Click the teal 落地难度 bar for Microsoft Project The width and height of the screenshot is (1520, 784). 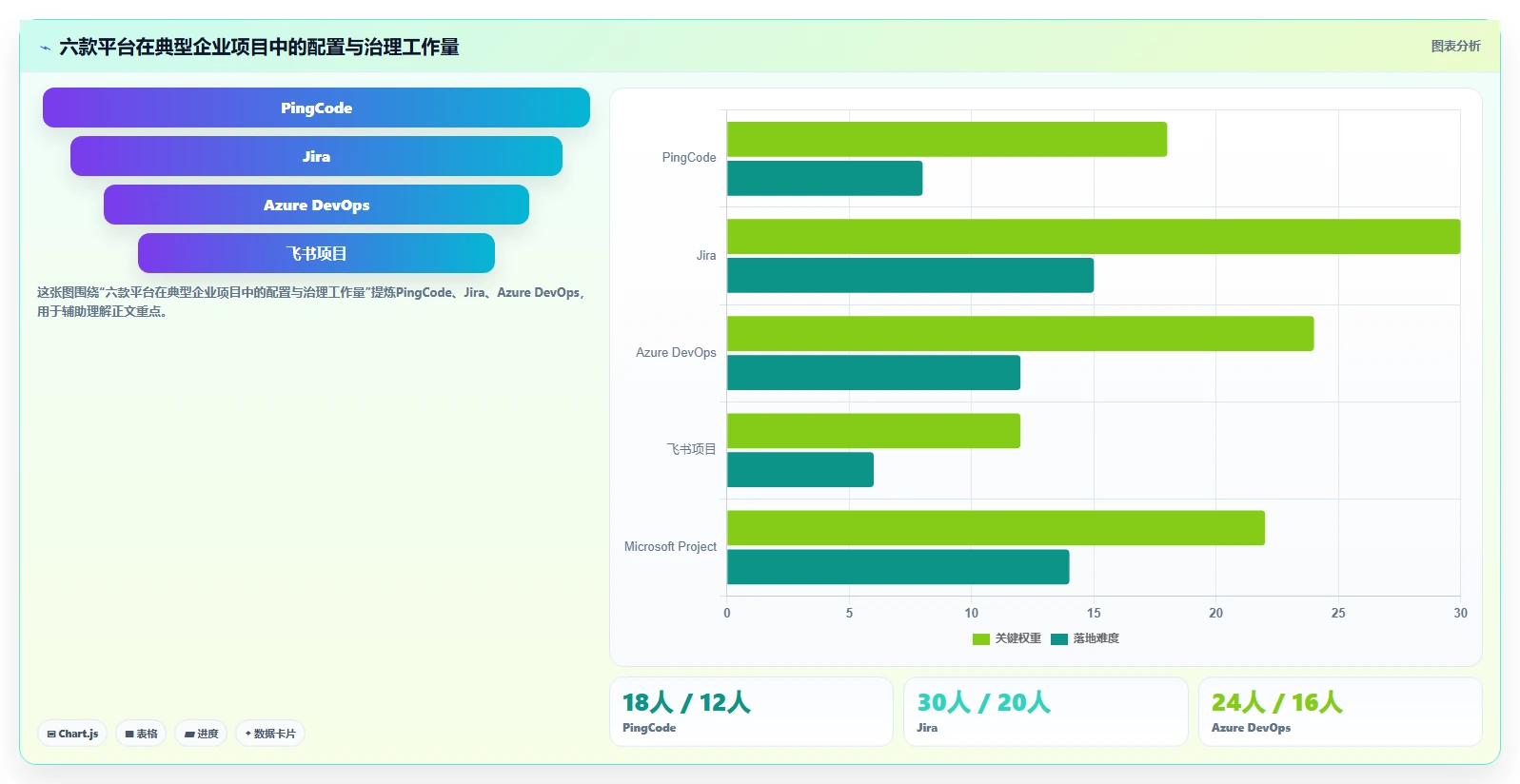pos(898,566)
